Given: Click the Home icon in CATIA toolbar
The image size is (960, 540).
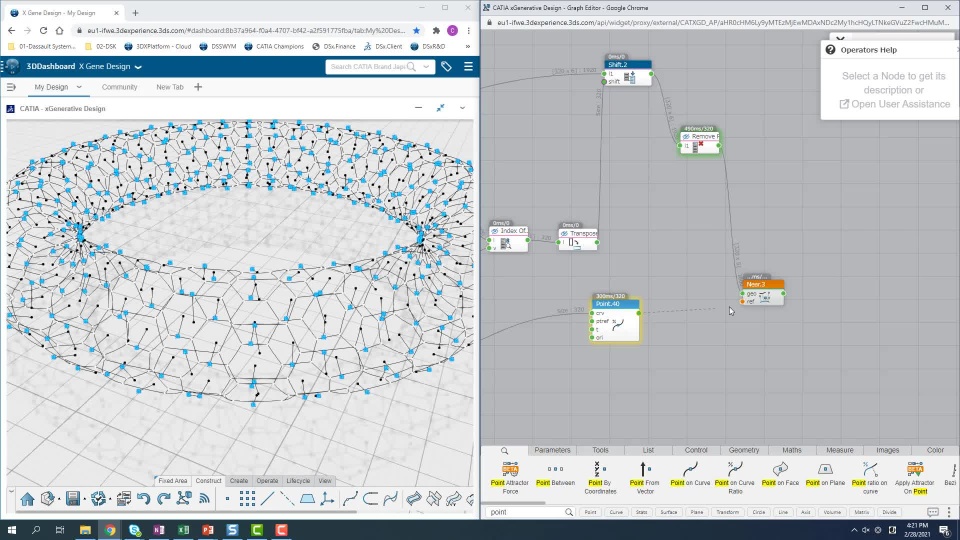Looking at the screenshot, I should tap(27, 499).
